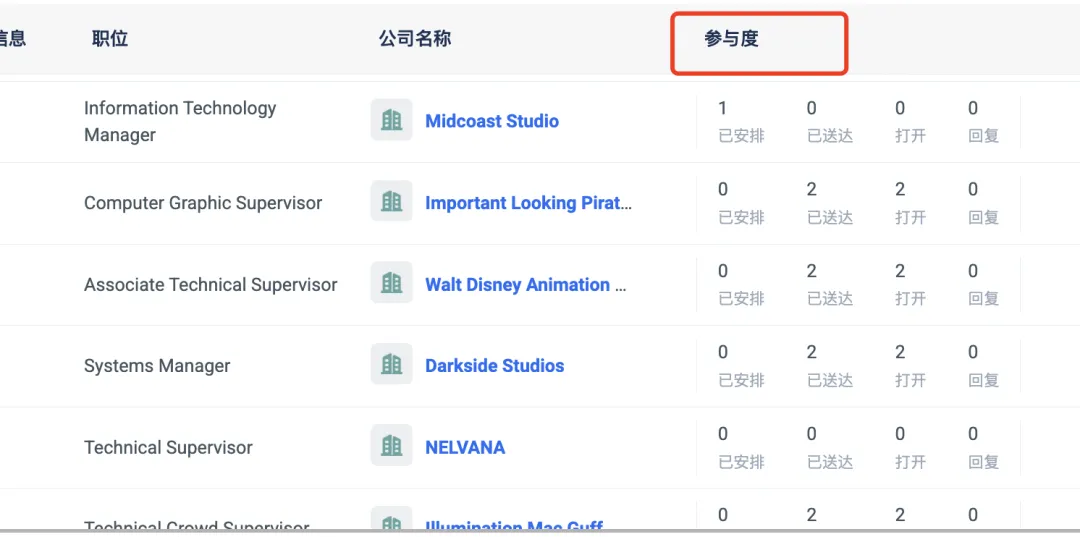Click the building icon beside Walt Disney Animation

tap(391, 284)
